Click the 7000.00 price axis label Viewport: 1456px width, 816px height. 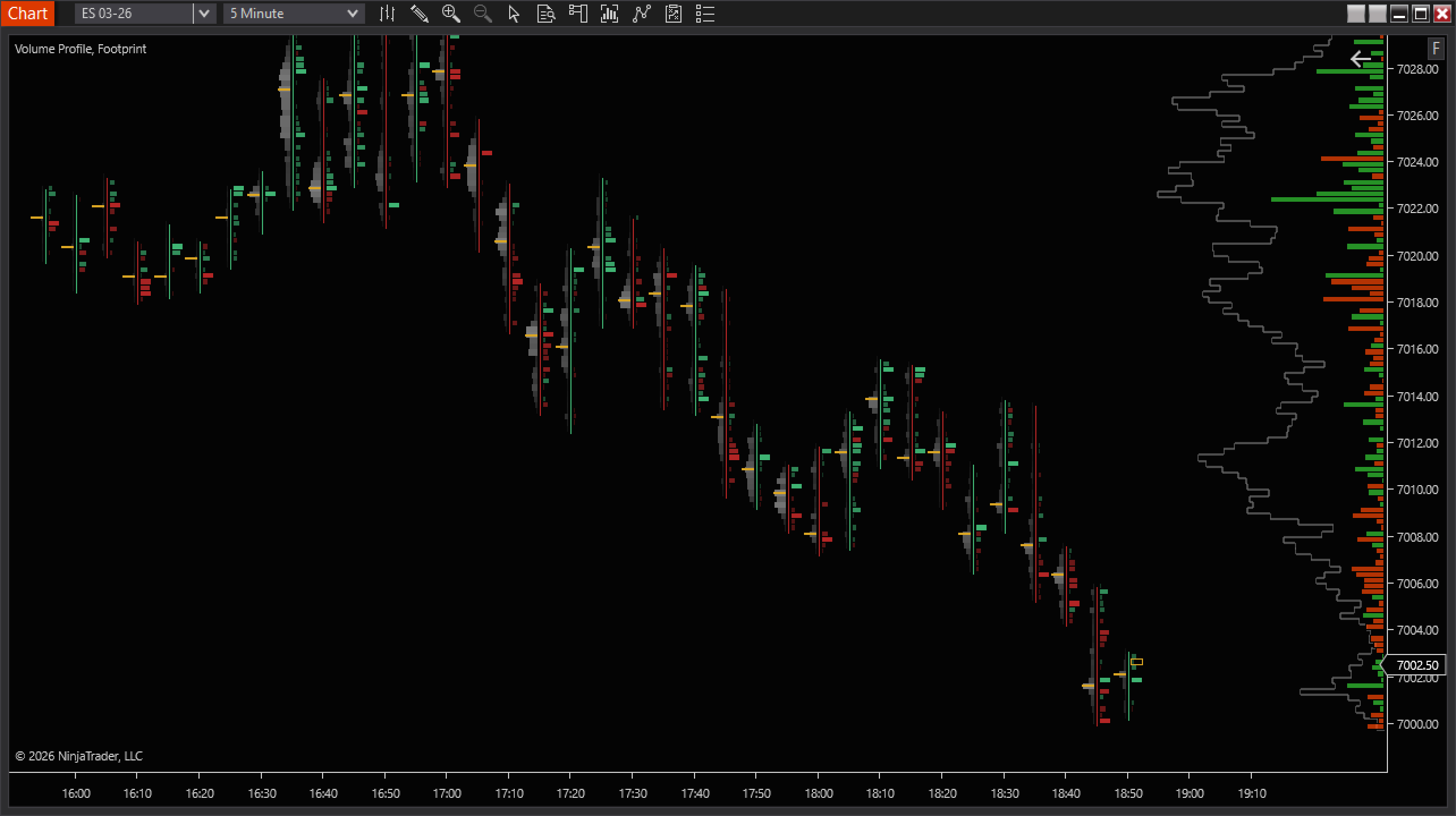click(1418, 724)
